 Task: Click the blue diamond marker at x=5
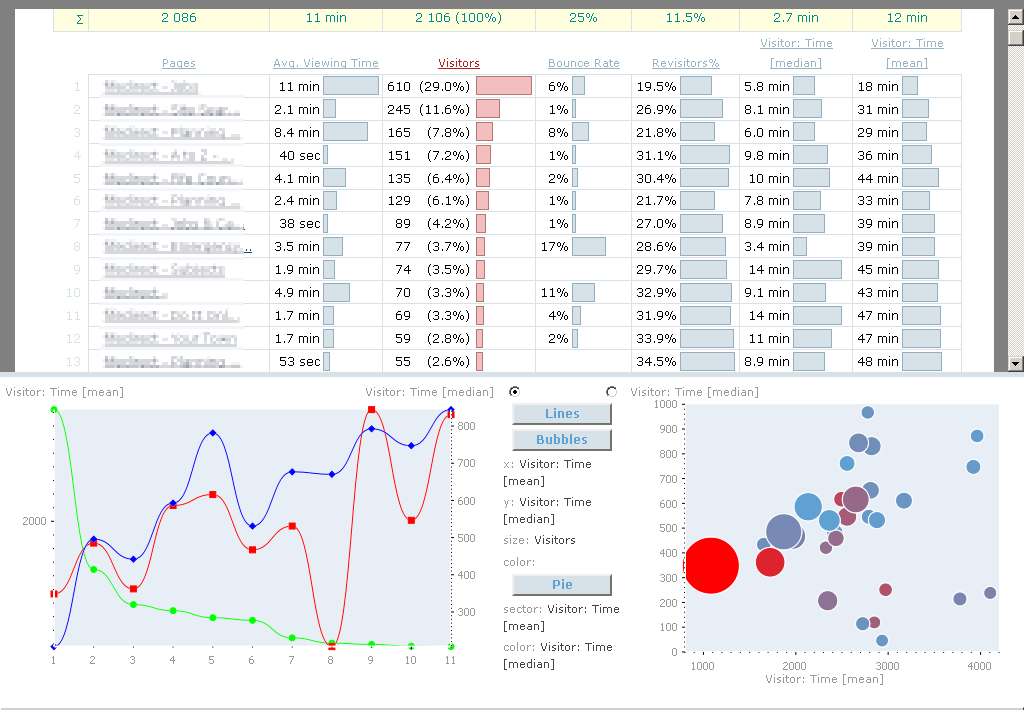(x=212, y=433)
